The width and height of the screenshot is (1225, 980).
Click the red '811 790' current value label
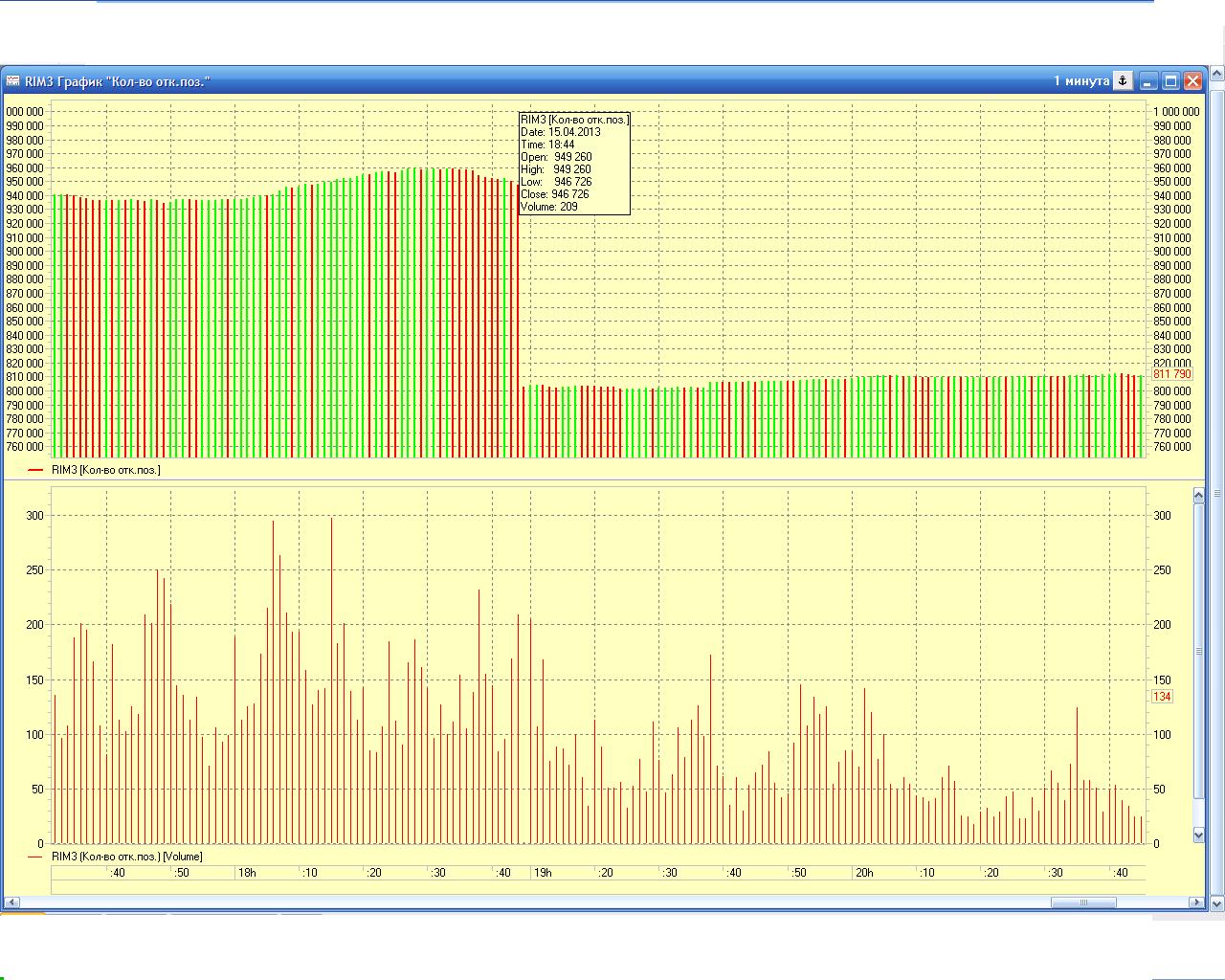(x=1172, y=374)
